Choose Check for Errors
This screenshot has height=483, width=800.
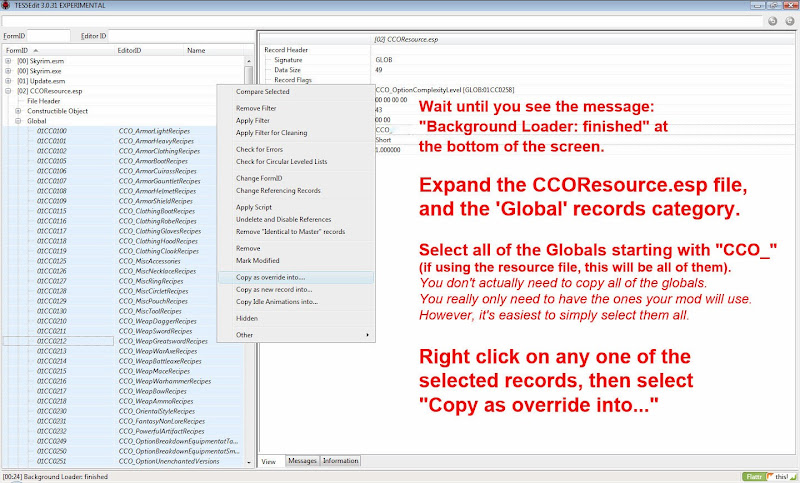259,149
